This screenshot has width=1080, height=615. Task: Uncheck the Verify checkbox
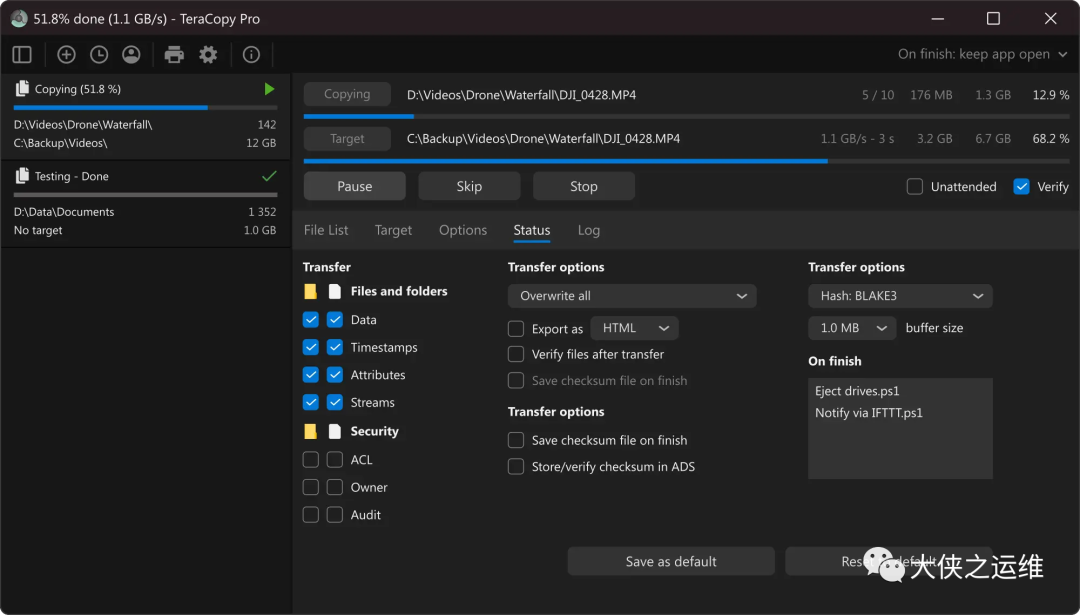click(x=1021, y=187)
